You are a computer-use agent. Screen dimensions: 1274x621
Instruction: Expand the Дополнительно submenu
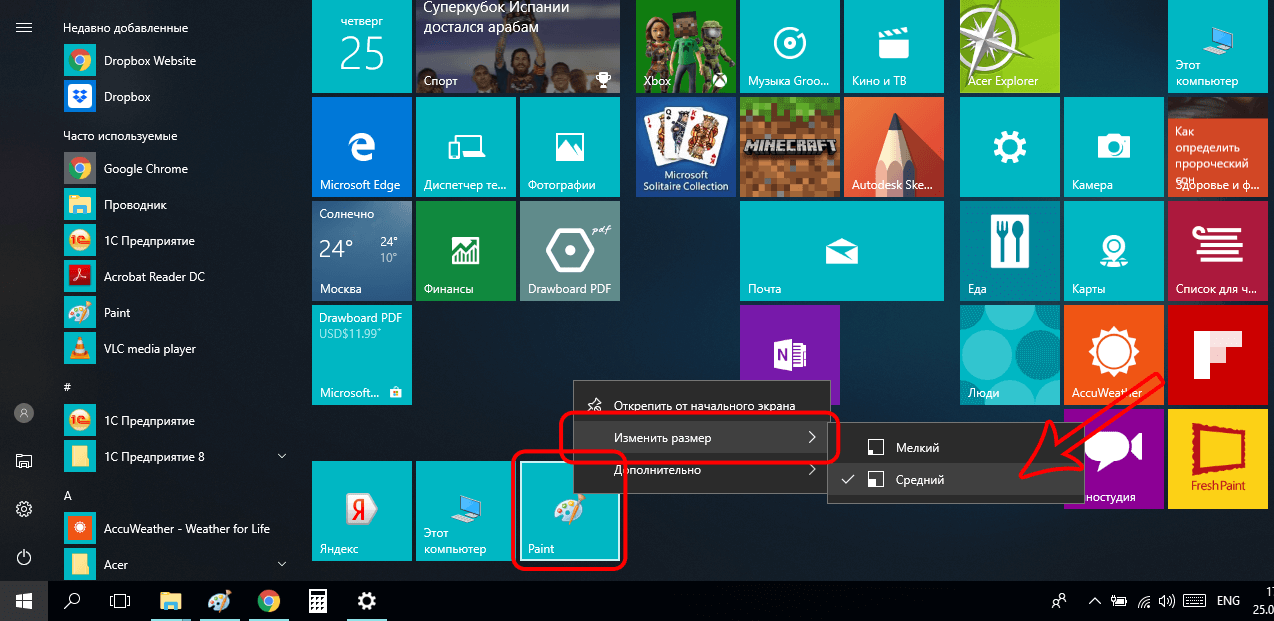pos(700,470)
